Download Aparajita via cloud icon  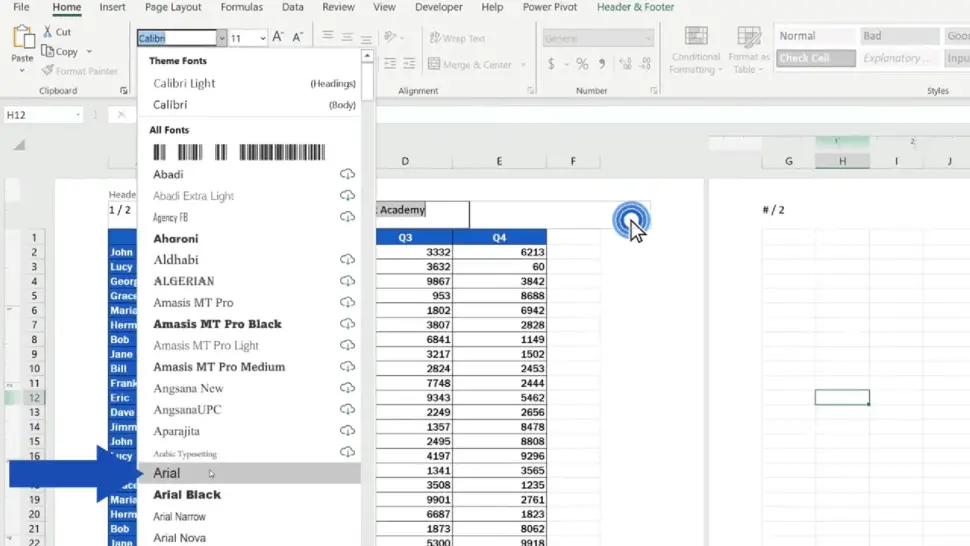coord(347,431)
